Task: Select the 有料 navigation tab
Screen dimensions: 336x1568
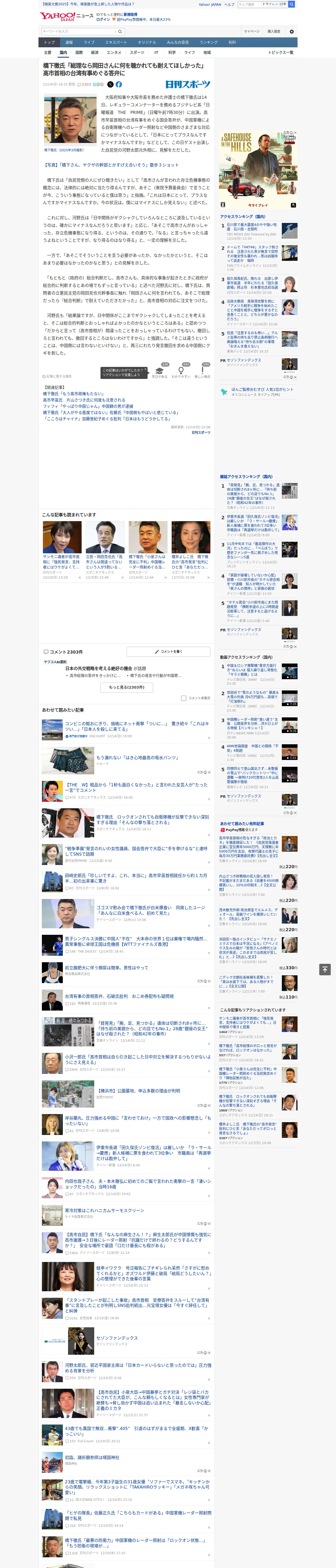Action: (x=232, y=43)
